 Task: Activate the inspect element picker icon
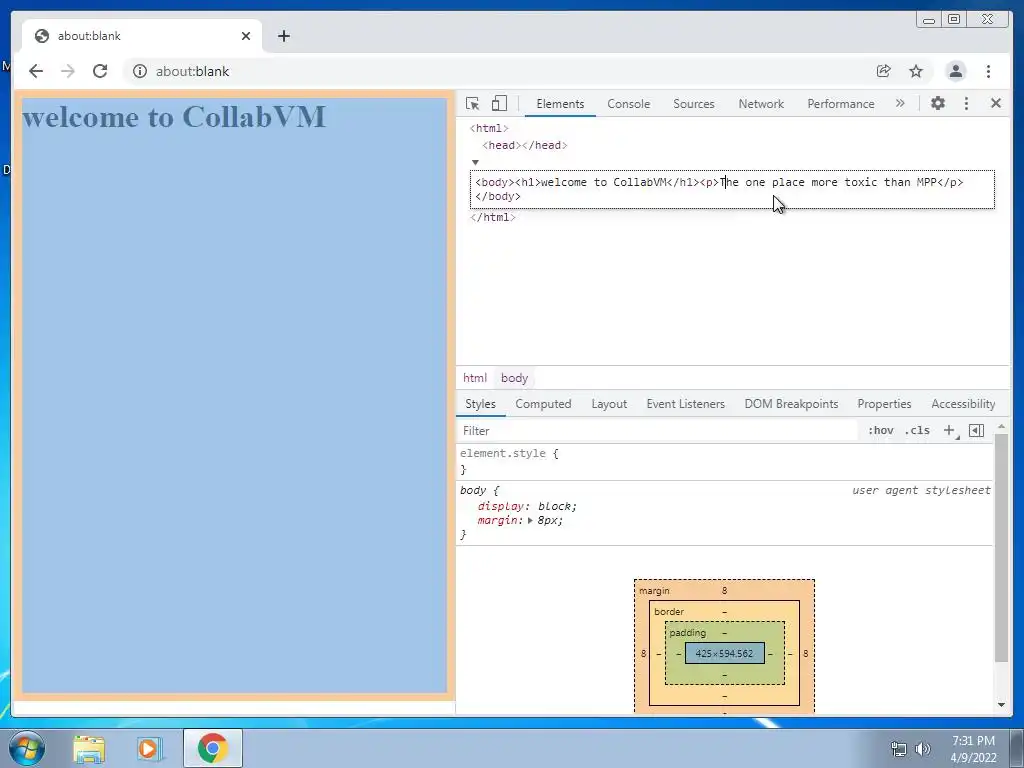[472, 103]
